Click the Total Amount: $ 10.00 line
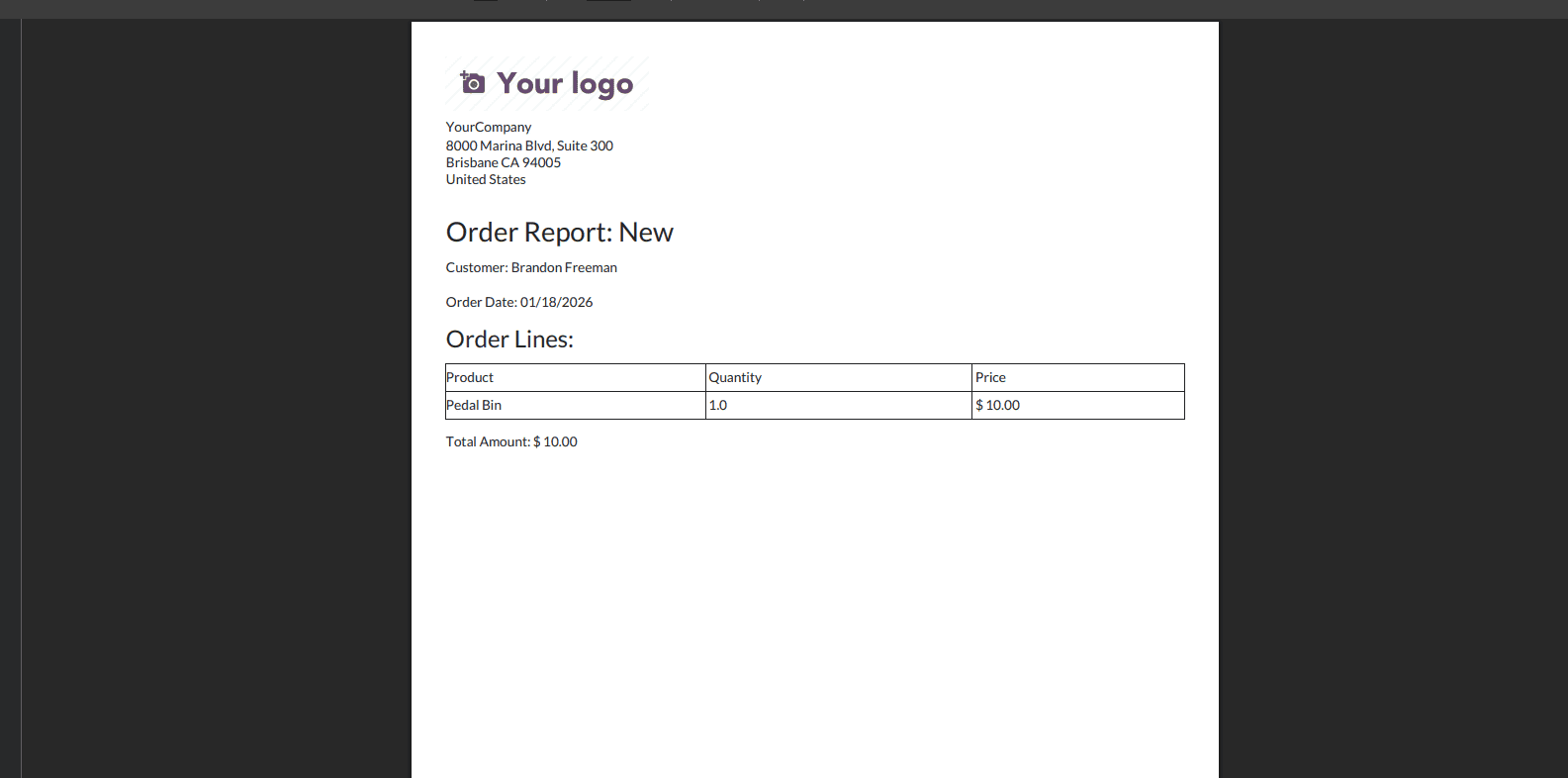Screen dimensions: 1568x778 point(511,441)
